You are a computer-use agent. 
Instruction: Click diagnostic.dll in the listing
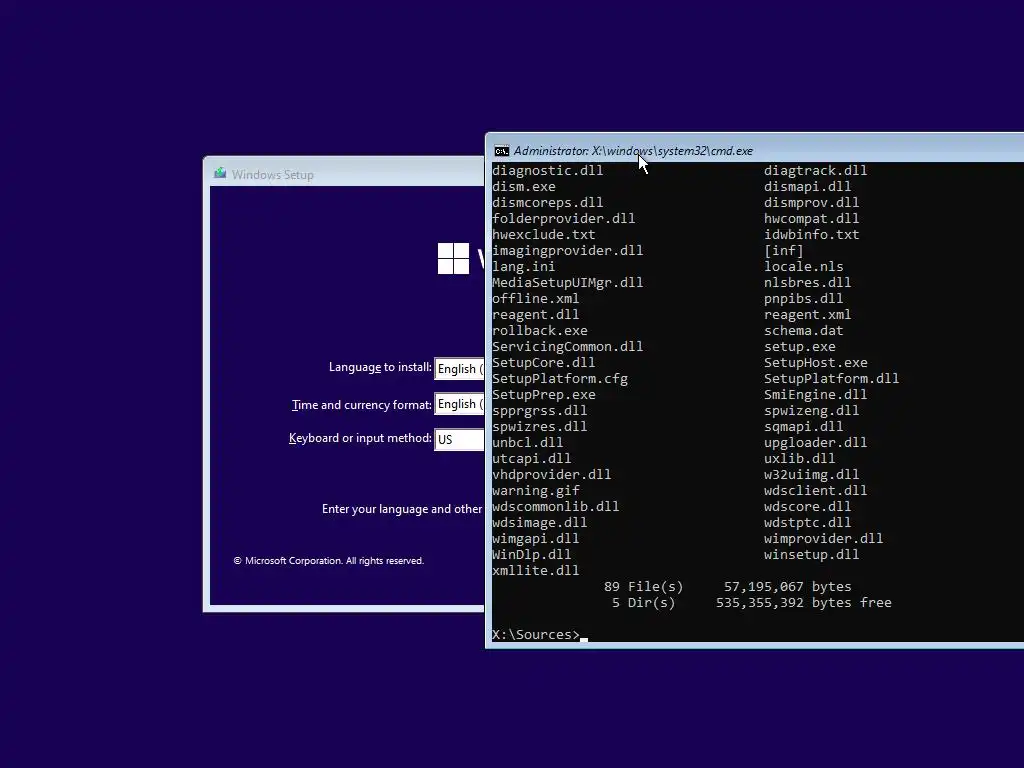[x=547, y=170]
